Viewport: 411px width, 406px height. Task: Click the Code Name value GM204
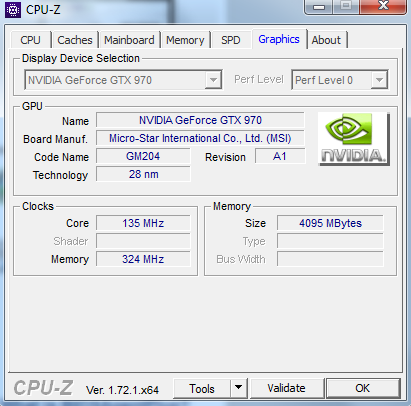click(143, 156)
